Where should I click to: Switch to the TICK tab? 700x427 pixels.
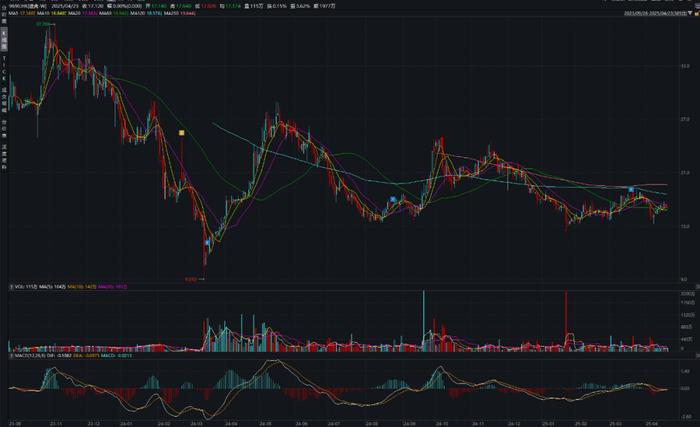4,68
